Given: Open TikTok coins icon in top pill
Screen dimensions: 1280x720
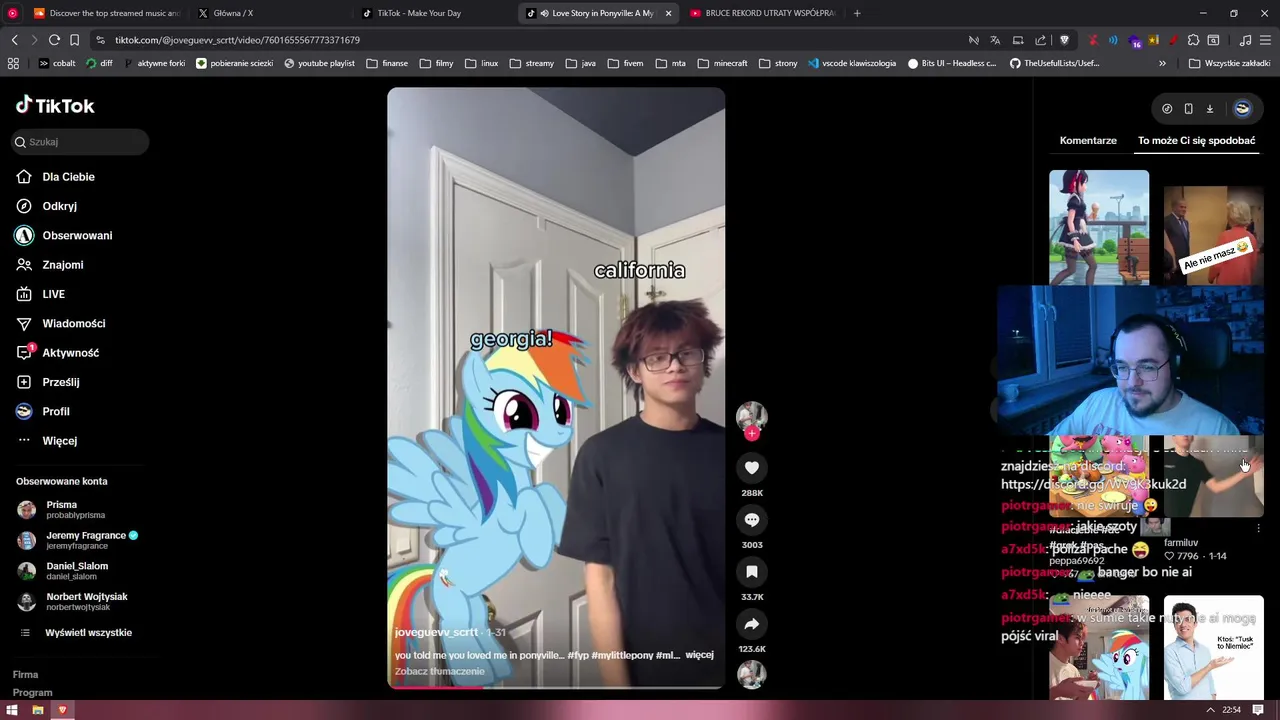Looking at the screenshot, I should coord(1167,109).
